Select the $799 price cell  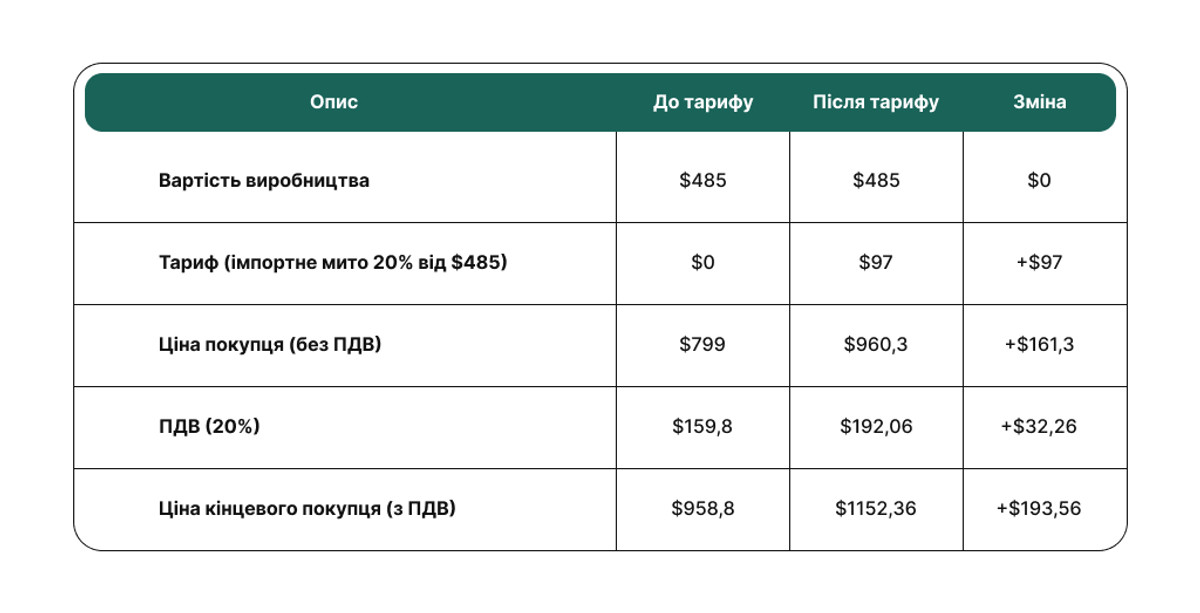pos(703,345)
